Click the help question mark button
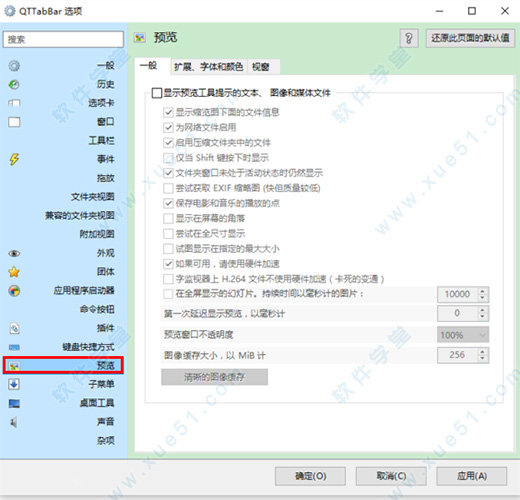Screen dimensions: 520x500 (x=409, y=39)
